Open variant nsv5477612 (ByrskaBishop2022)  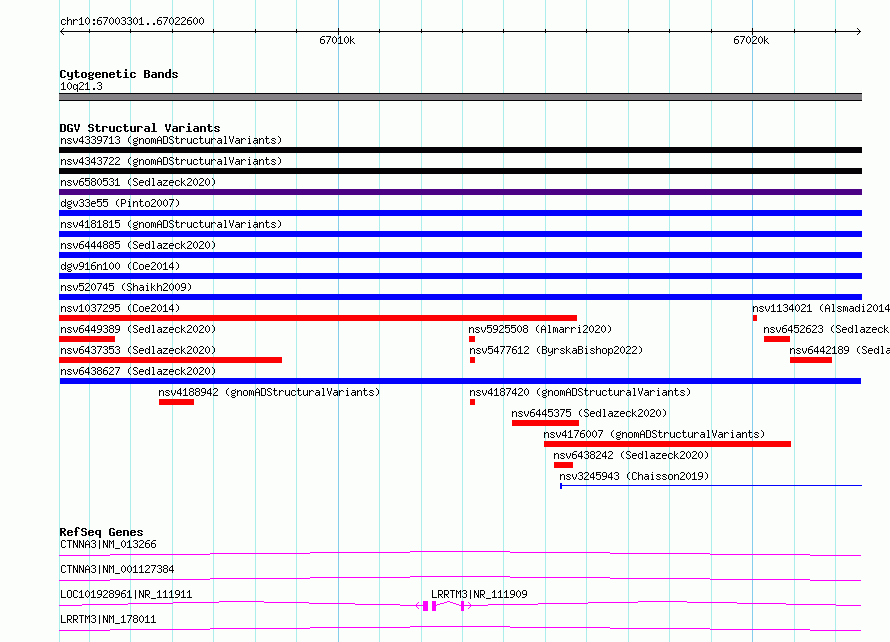556,350
